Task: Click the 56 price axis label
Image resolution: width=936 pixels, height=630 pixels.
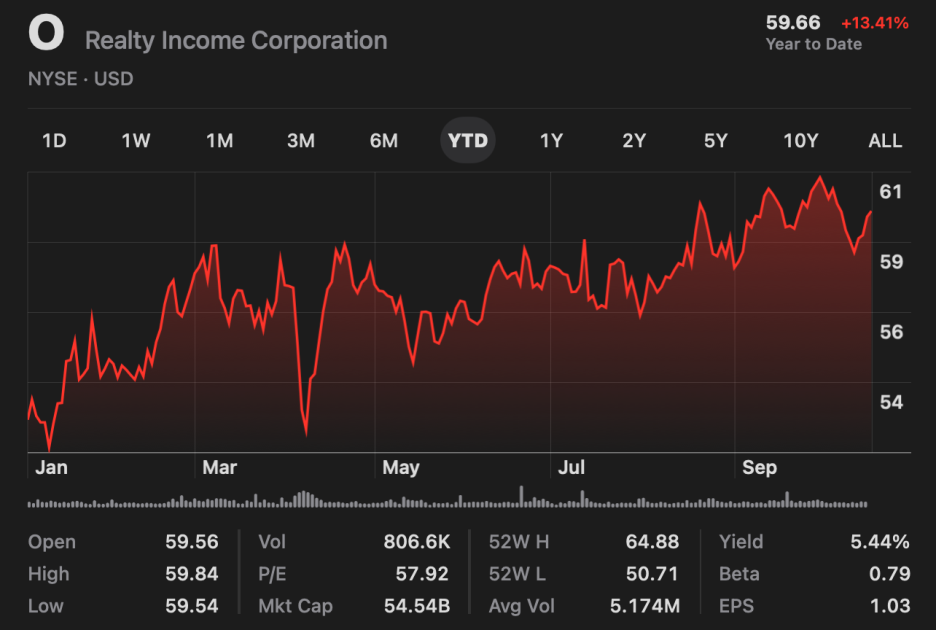Action: click(x=891, y=332)
